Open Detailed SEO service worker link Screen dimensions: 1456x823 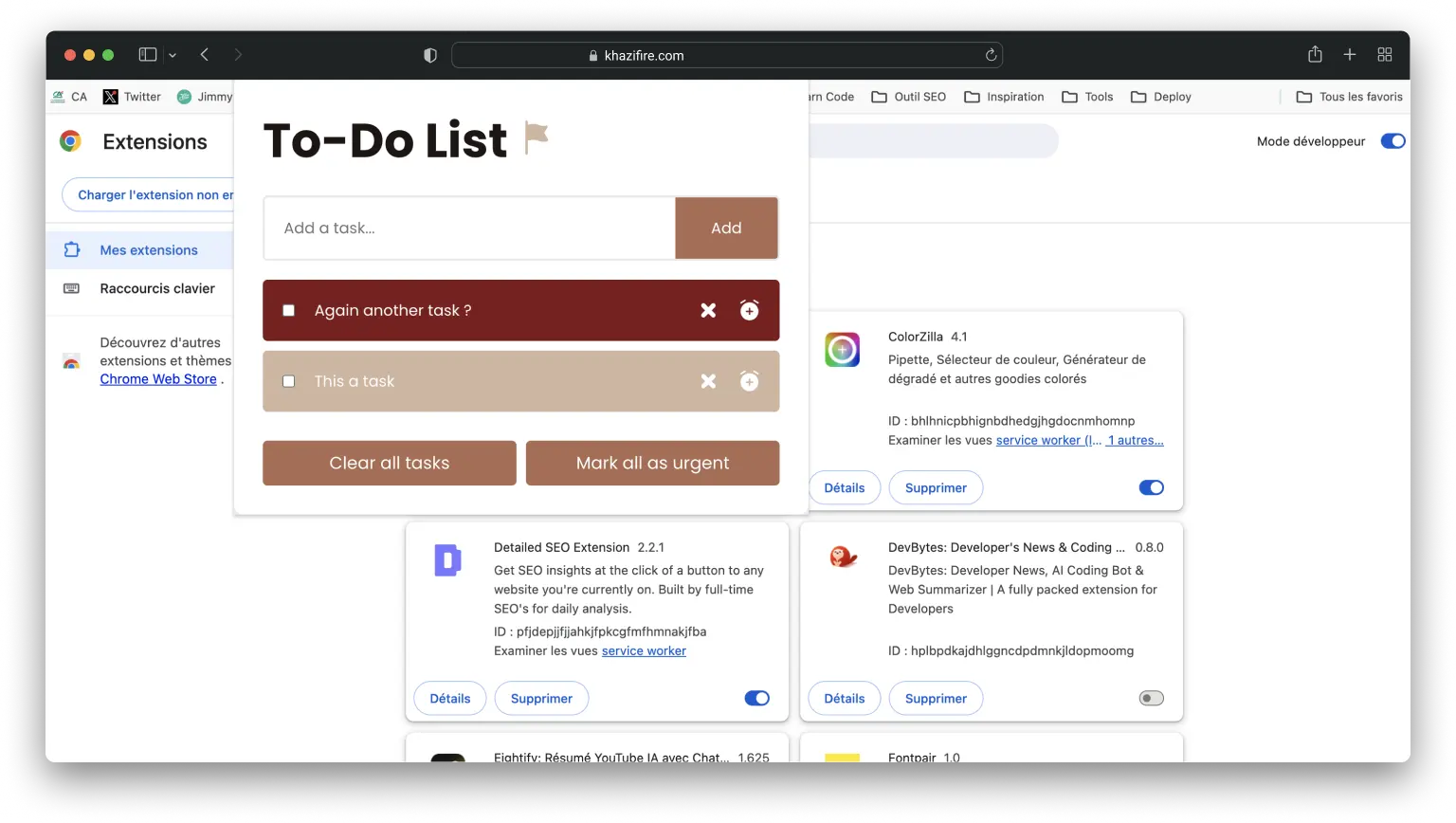(x=644, y=650)
